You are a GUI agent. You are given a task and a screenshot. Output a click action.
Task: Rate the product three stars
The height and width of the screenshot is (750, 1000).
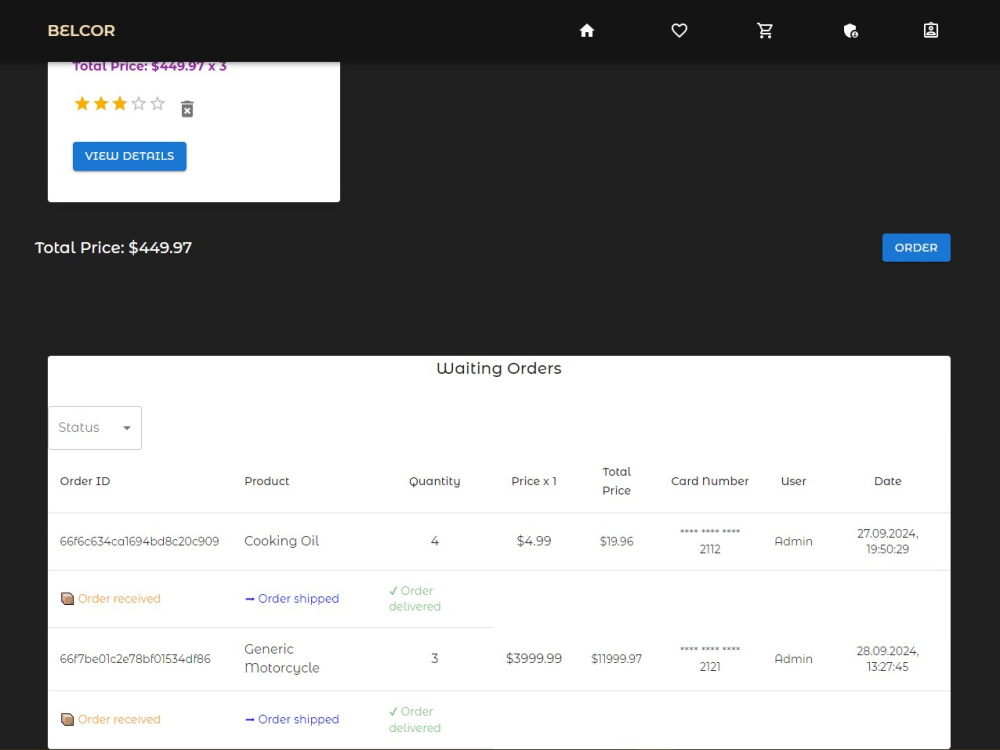point(120,103)
